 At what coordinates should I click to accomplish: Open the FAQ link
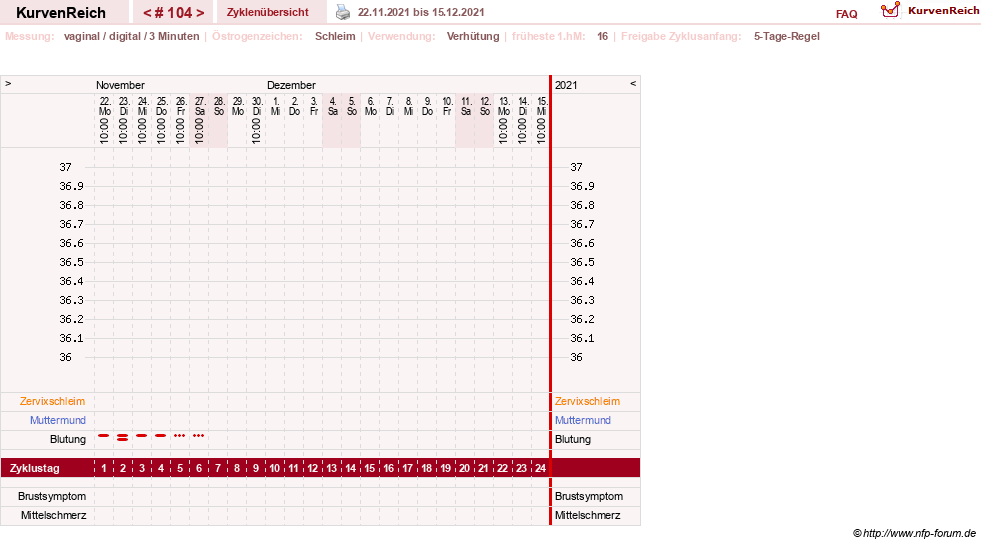coord(846,14)
